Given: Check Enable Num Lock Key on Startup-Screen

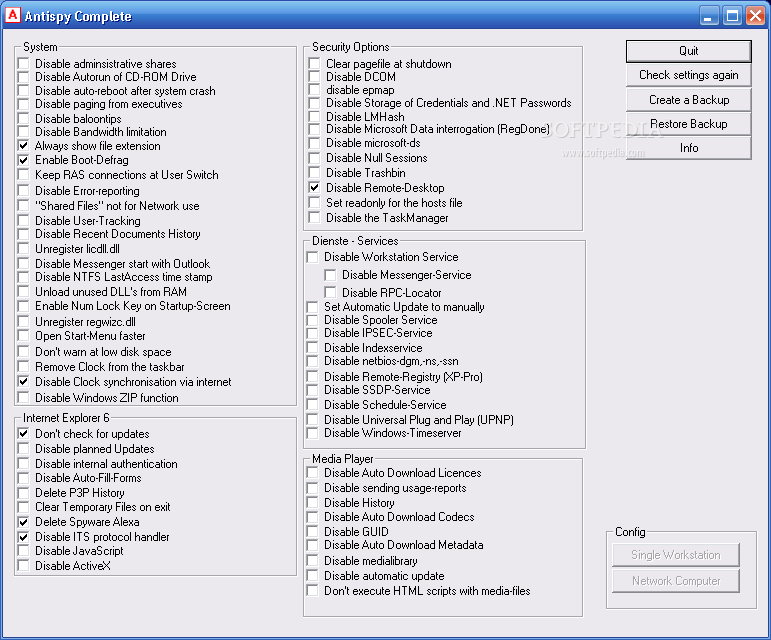Looking at the screenshot, I should (x=23, y=306).
